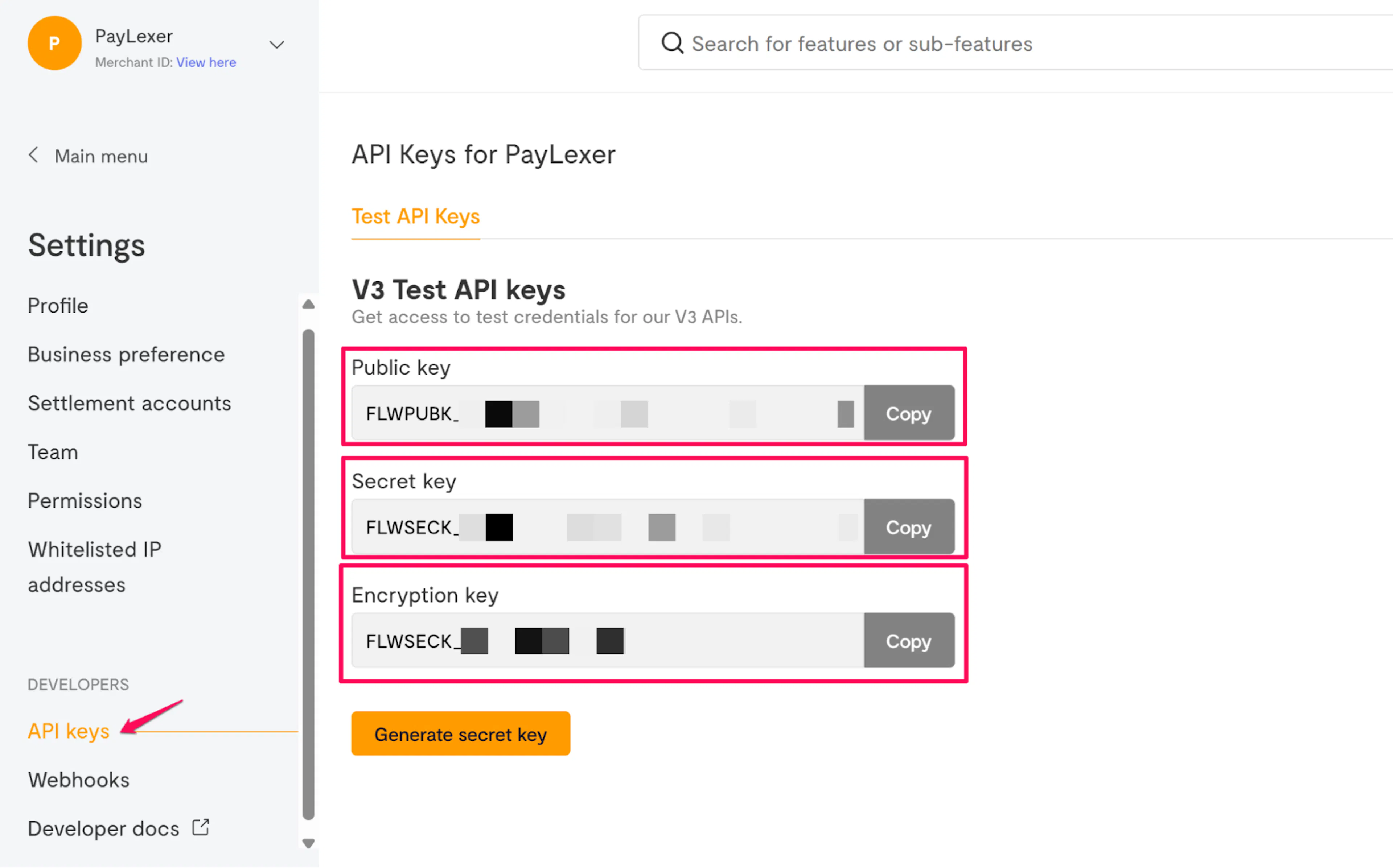This screenshot has width=1393, height=868.
Task: Click the sidebar scrollbar thumb
Action: 308,574
